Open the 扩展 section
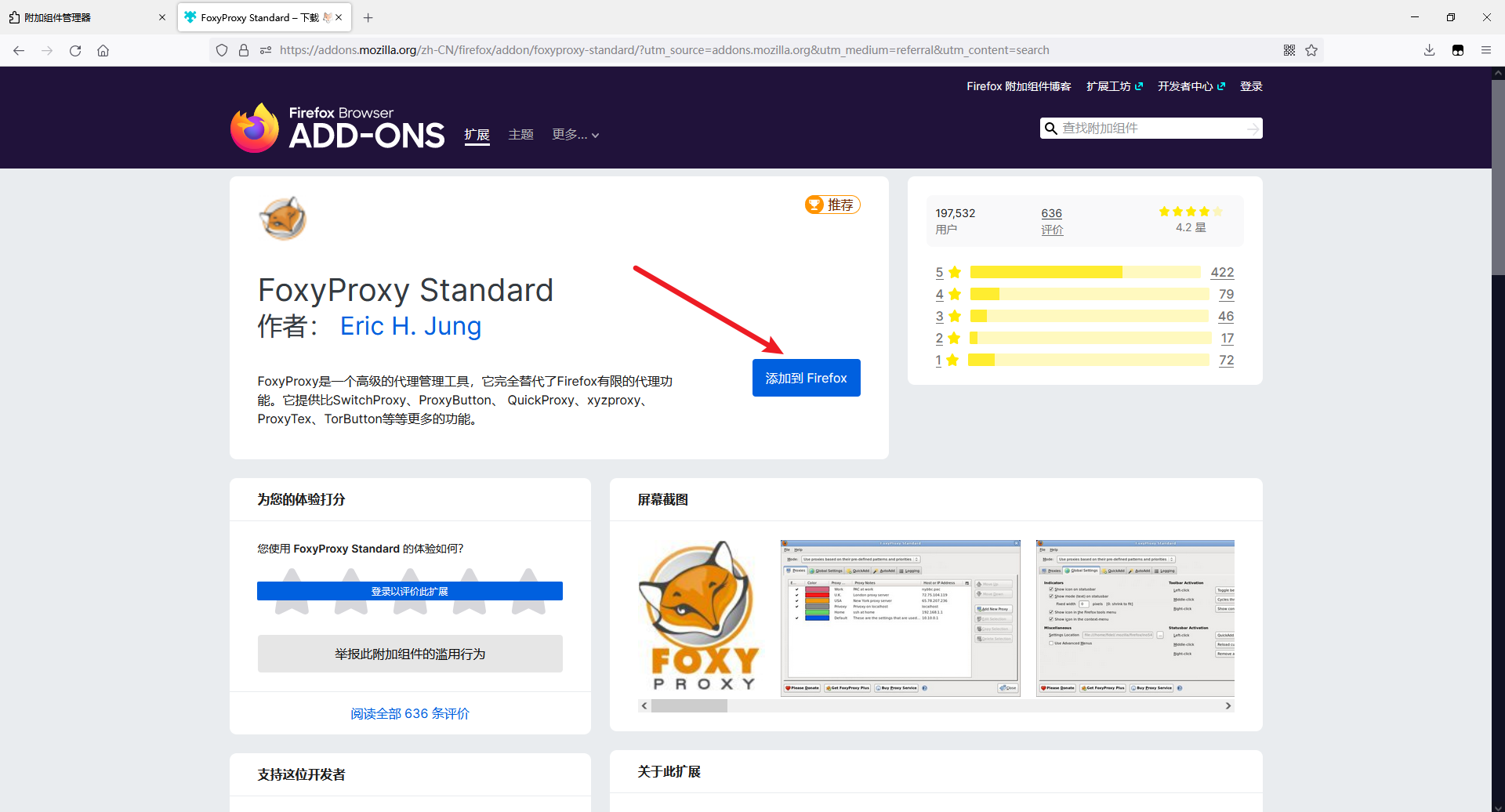 (477, 135)
